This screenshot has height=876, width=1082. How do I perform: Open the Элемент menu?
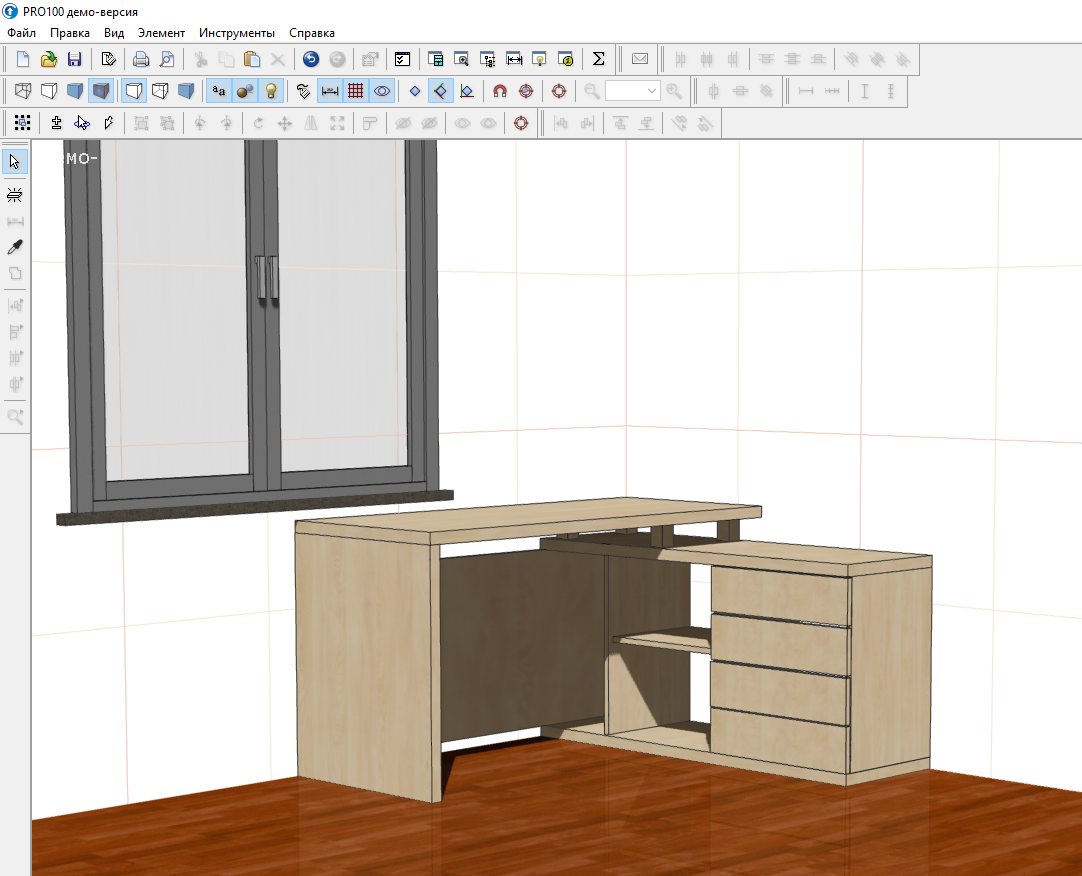[161, 32]
